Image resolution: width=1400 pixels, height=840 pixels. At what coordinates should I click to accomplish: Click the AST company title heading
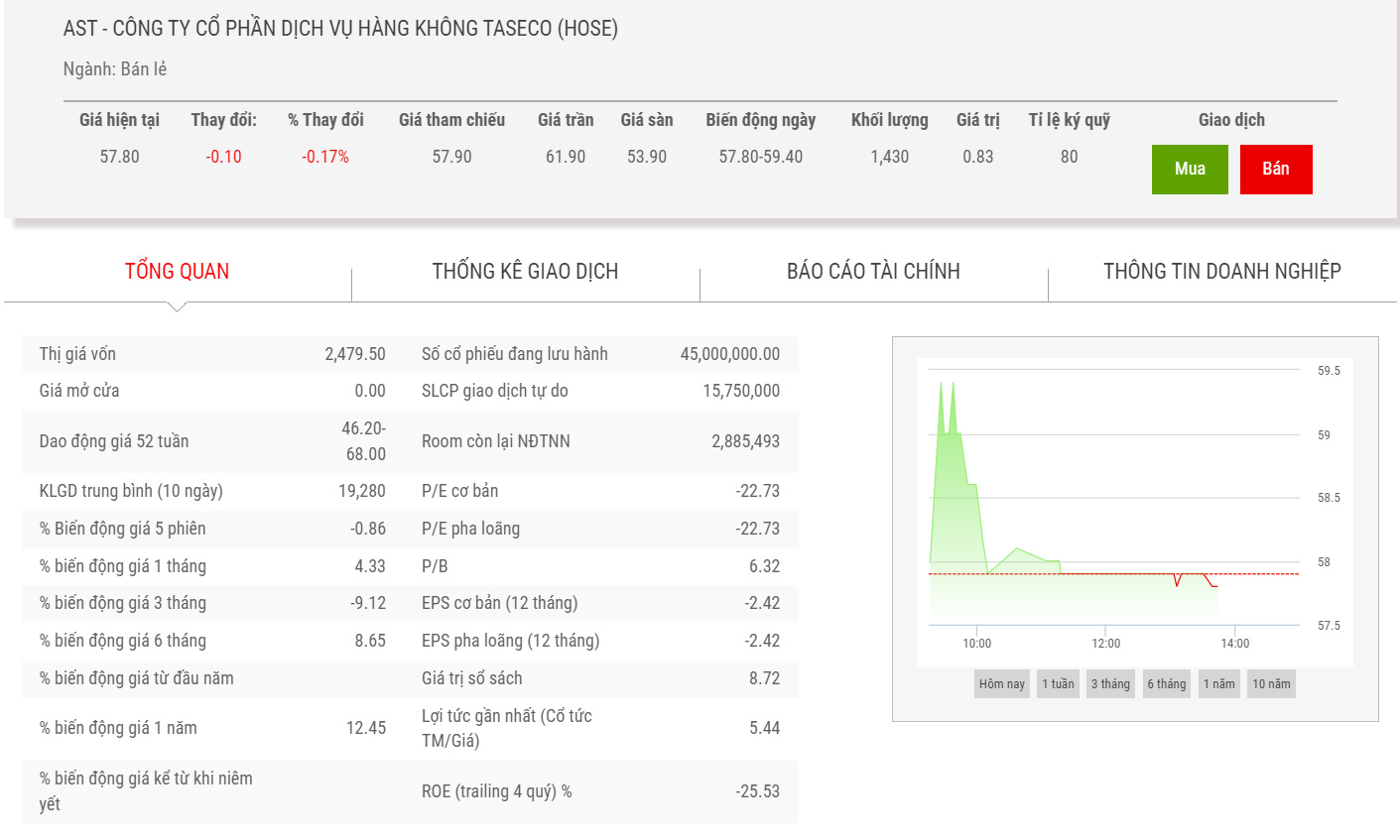click(x=340, y=29)
